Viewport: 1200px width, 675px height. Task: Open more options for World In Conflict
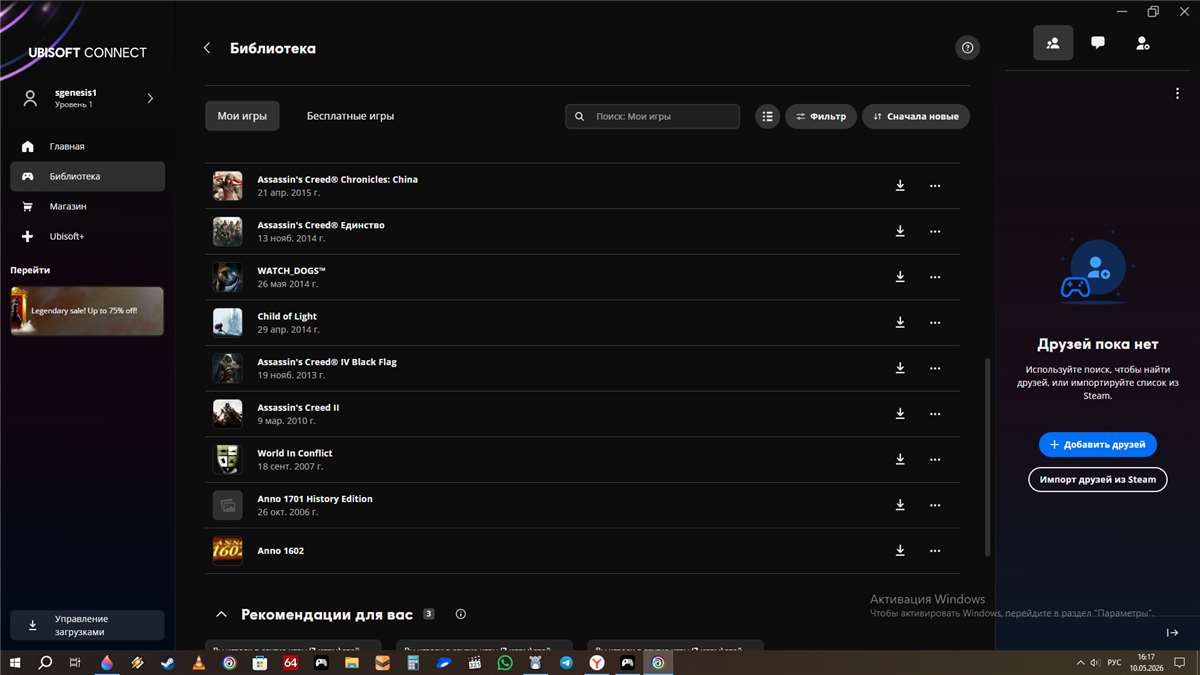pyautogui.click(x=935, y=459)
